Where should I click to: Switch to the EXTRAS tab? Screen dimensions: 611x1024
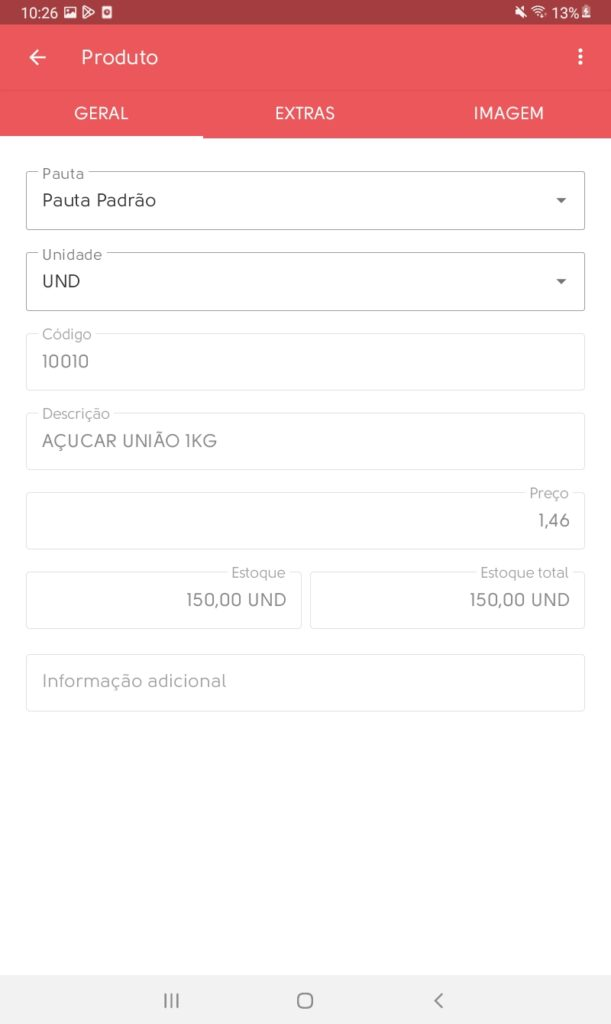point(305,113)
